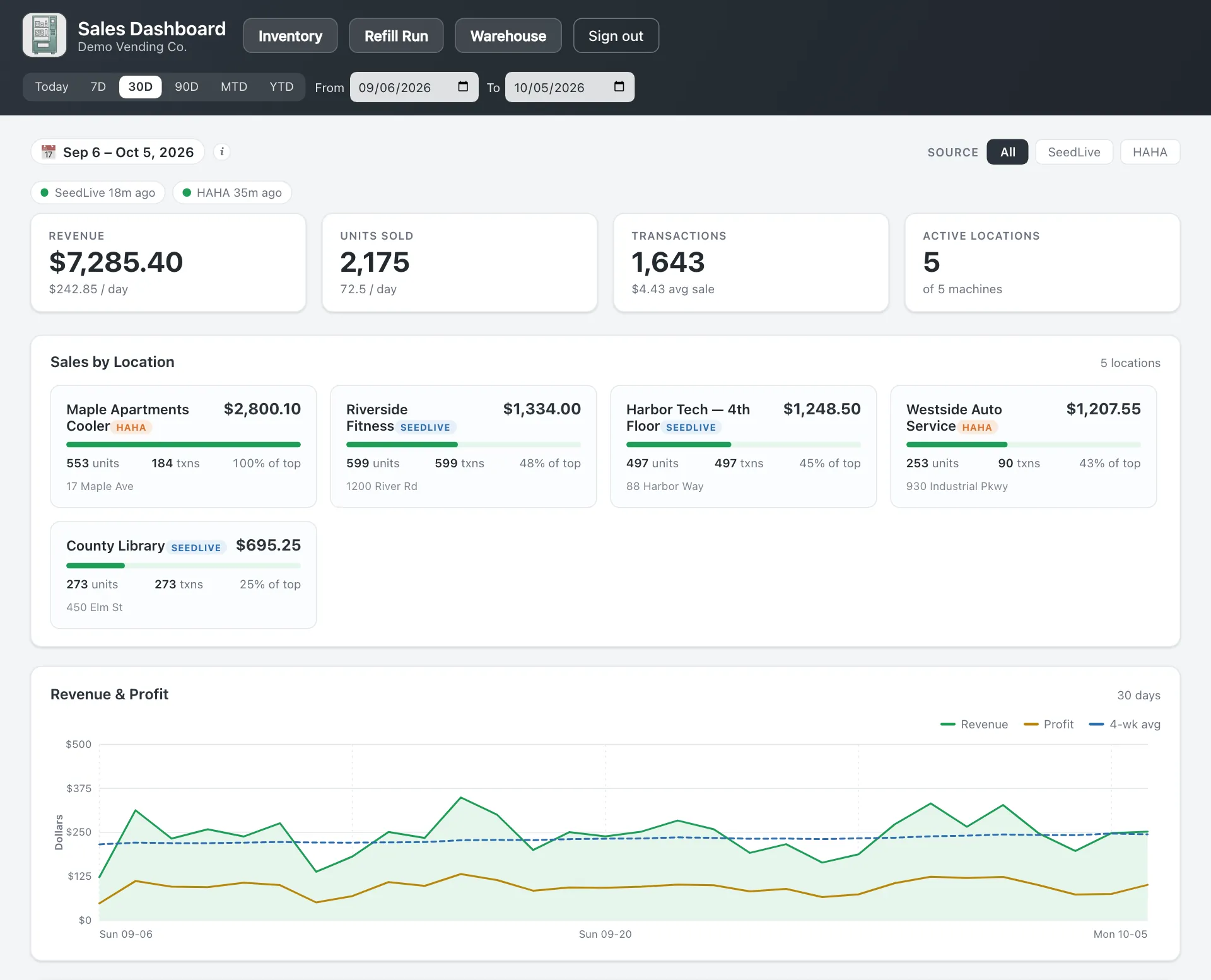Click the SeedLive 18m ago sync pill
The height and width of the screenshot is (980, 1211).
[98, 192]
